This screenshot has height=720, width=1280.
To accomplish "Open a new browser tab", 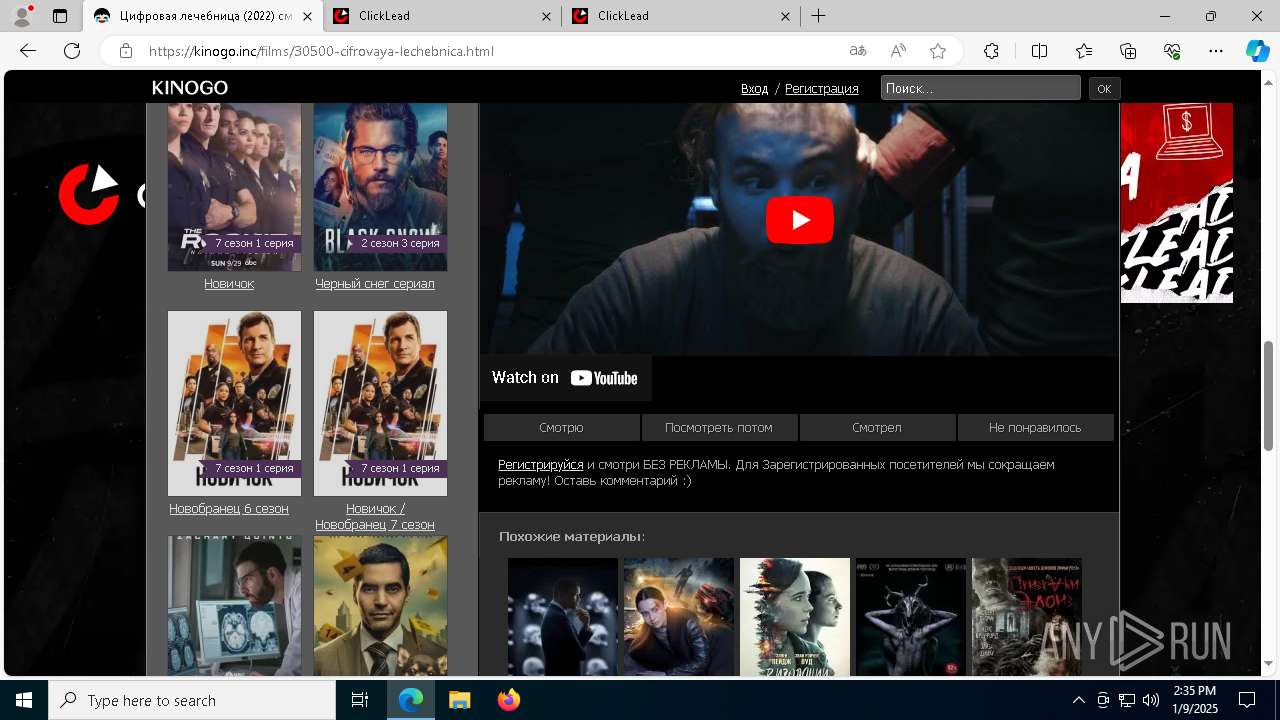I will pyautogui.click(x=818, y=16).
